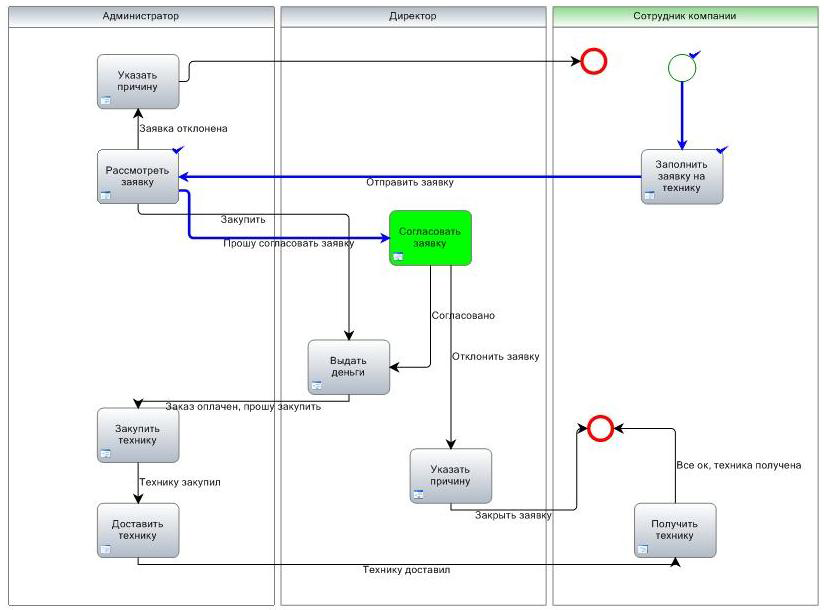
Task: Click the form icon in Доставить технику task
Action: (x=106, y=548)
